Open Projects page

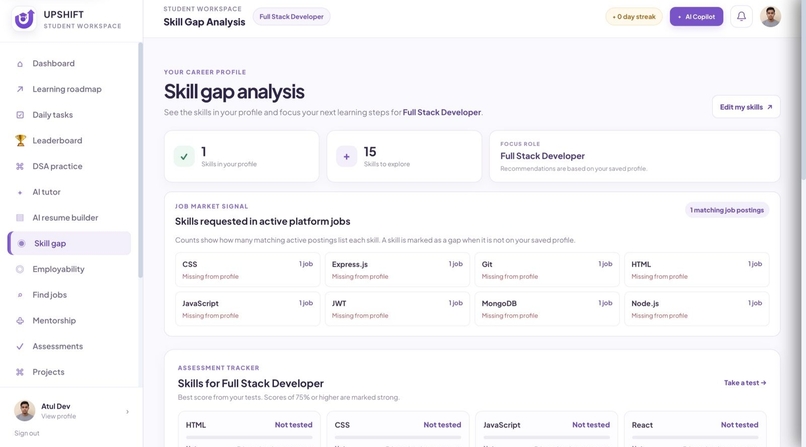point(69,372)
